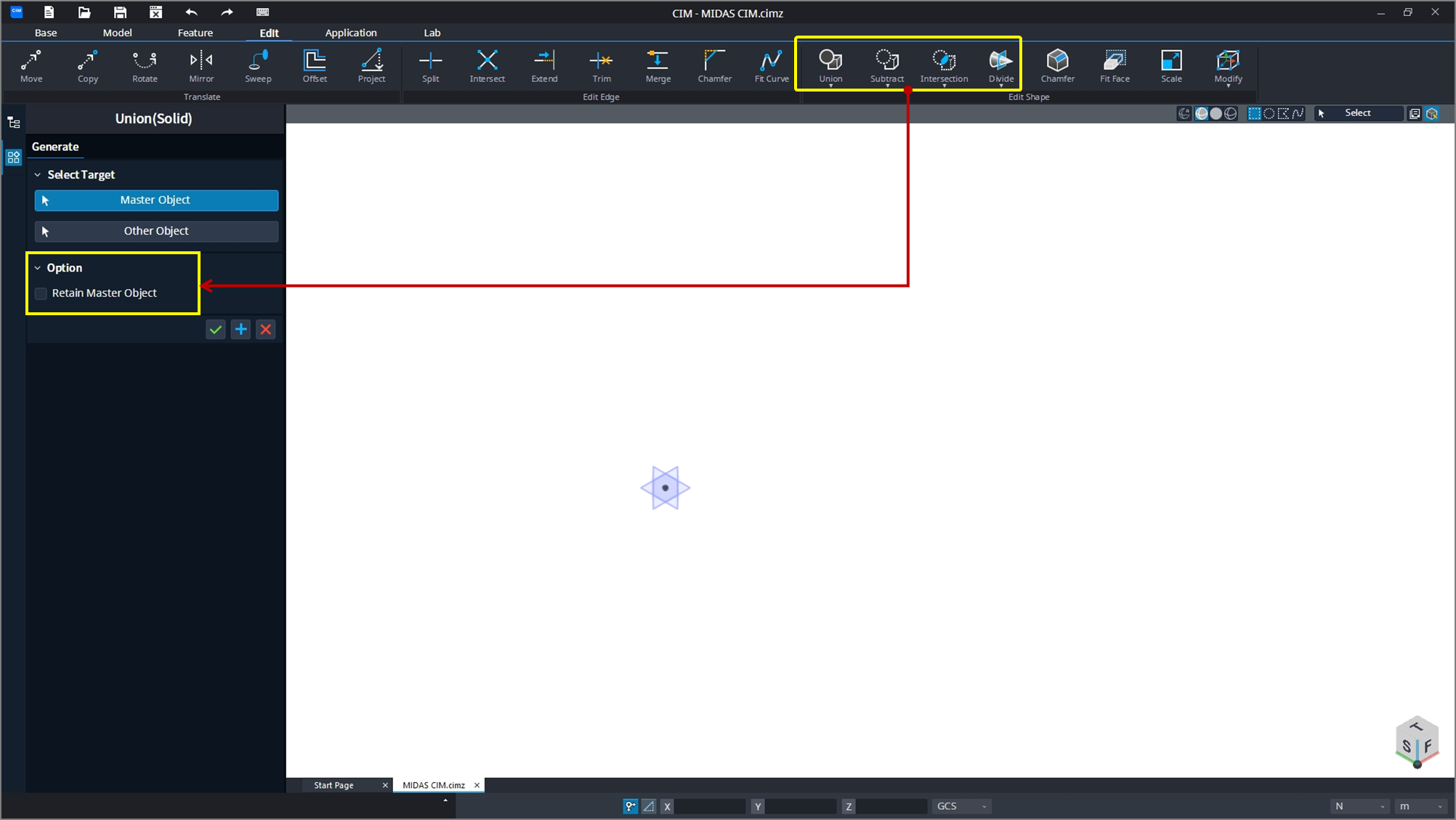Image resolution: width=1456 pixels, height=820 pixels.
Task: Select the Split edge tool
Action: pos(431,66)
